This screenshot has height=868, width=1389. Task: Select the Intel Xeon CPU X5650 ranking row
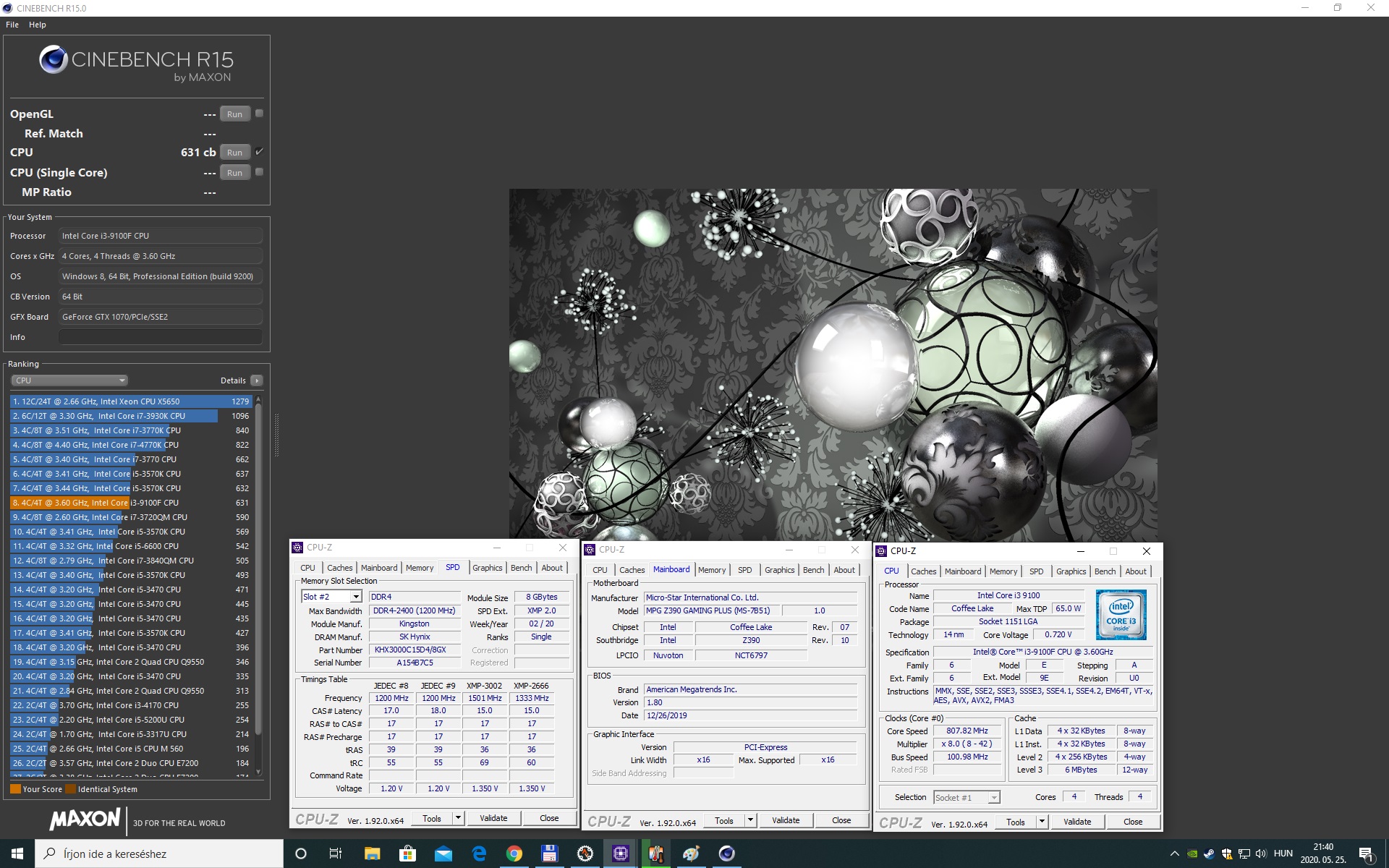[130, 401]
